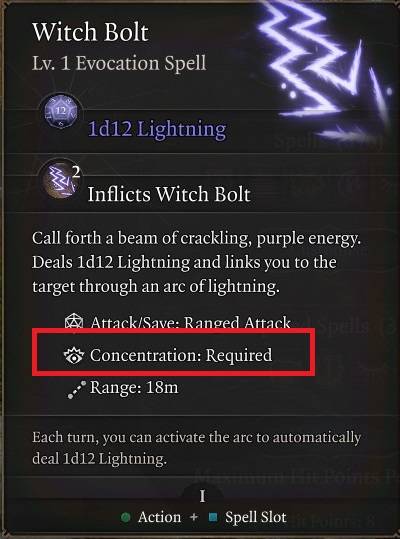Image resolution: width=400 pixels, height=539 pixels.
Task: Click the spell level I numeral
Action: [x=202, y=496]
